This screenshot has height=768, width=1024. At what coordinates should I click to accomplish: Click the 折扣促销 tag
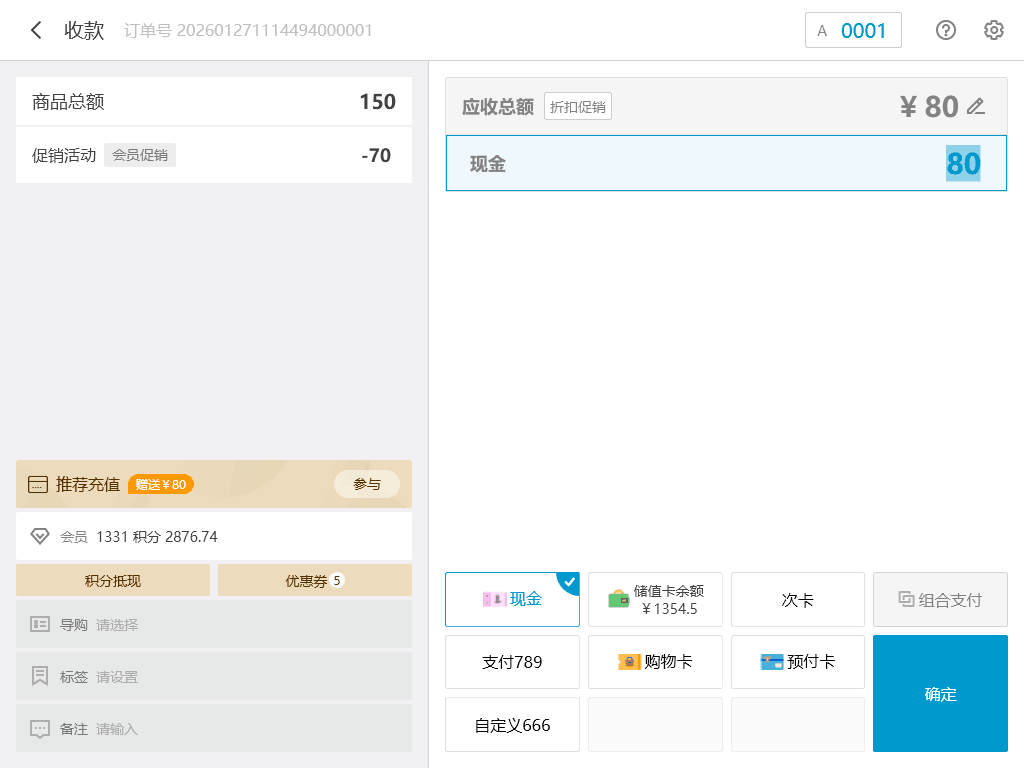577,107
